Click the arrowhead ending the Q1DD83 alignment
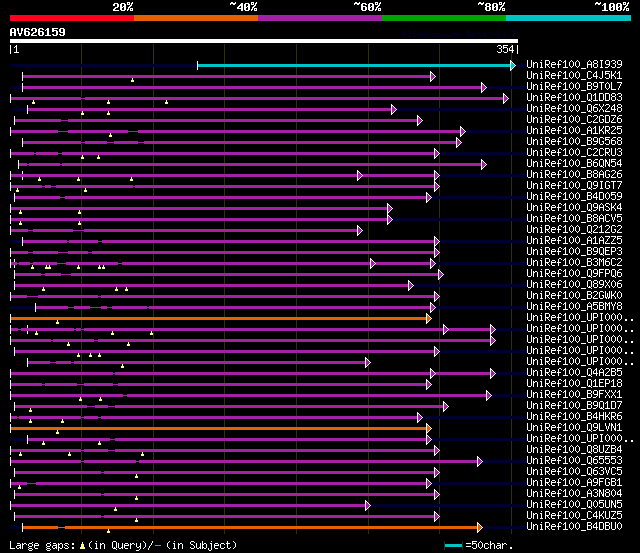This screenshot has width=640, height=553. point(506,98)
